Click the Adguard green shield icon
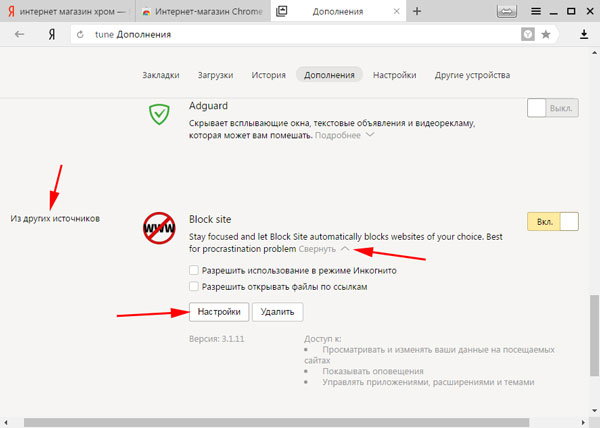Image resolution: width=600 pixels, height=428 pixels. [x=158, y=115]
